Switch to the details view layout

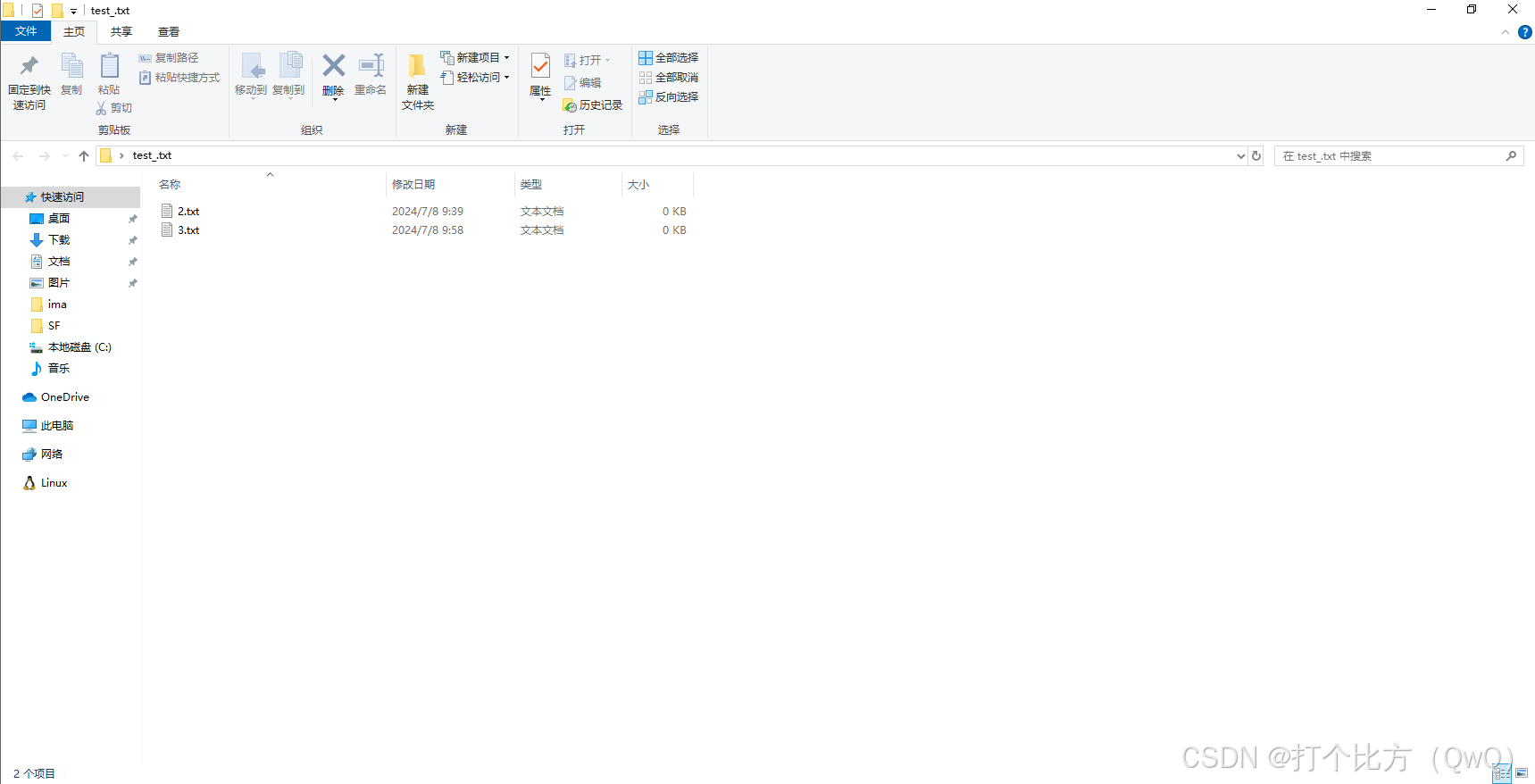[x=1503, y=773]
